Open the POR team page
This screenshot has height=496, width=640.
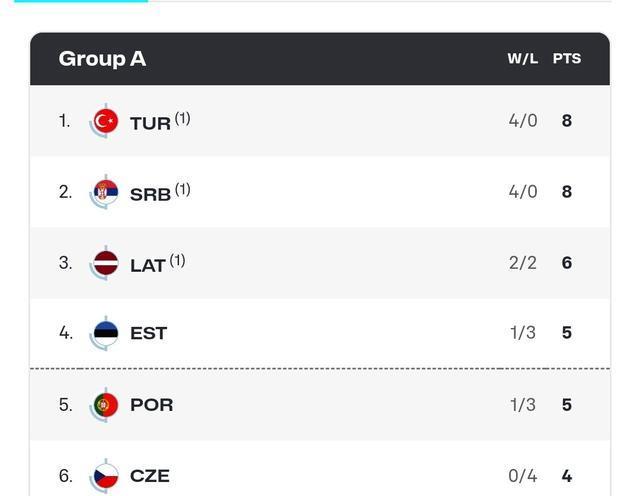(151, 405)
